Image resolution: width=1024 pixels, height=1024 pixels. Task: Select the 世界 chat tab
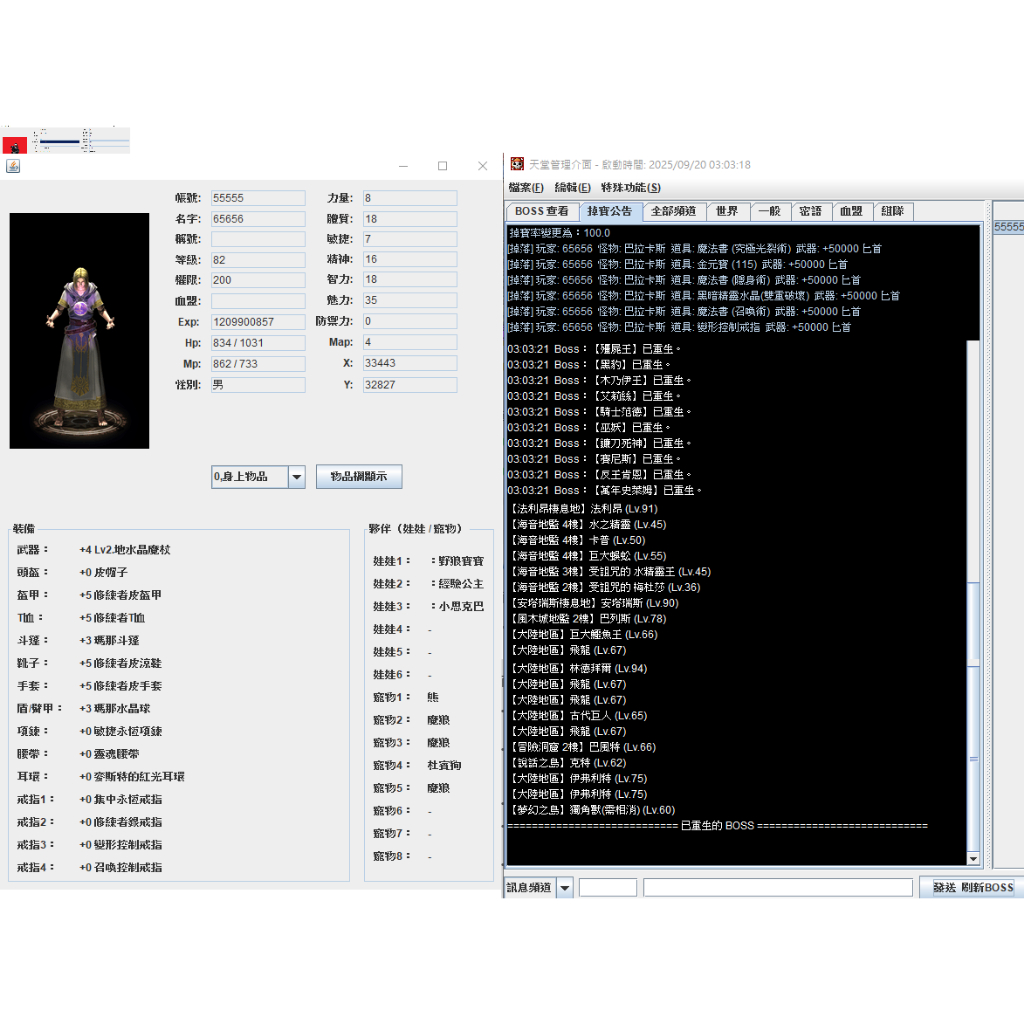727,212
